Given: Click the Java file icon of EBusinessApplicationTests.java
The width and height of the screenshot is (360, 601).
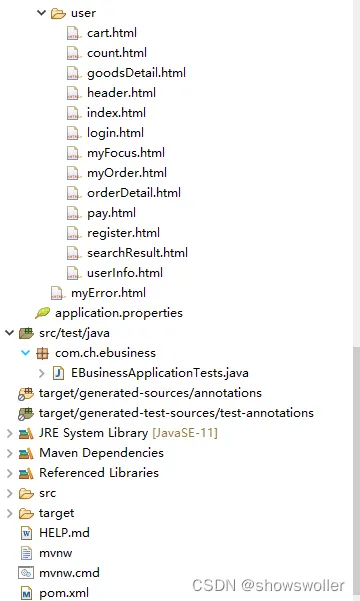Looking at the screenshot, I should pyautogui.click(x=58, y=373).
